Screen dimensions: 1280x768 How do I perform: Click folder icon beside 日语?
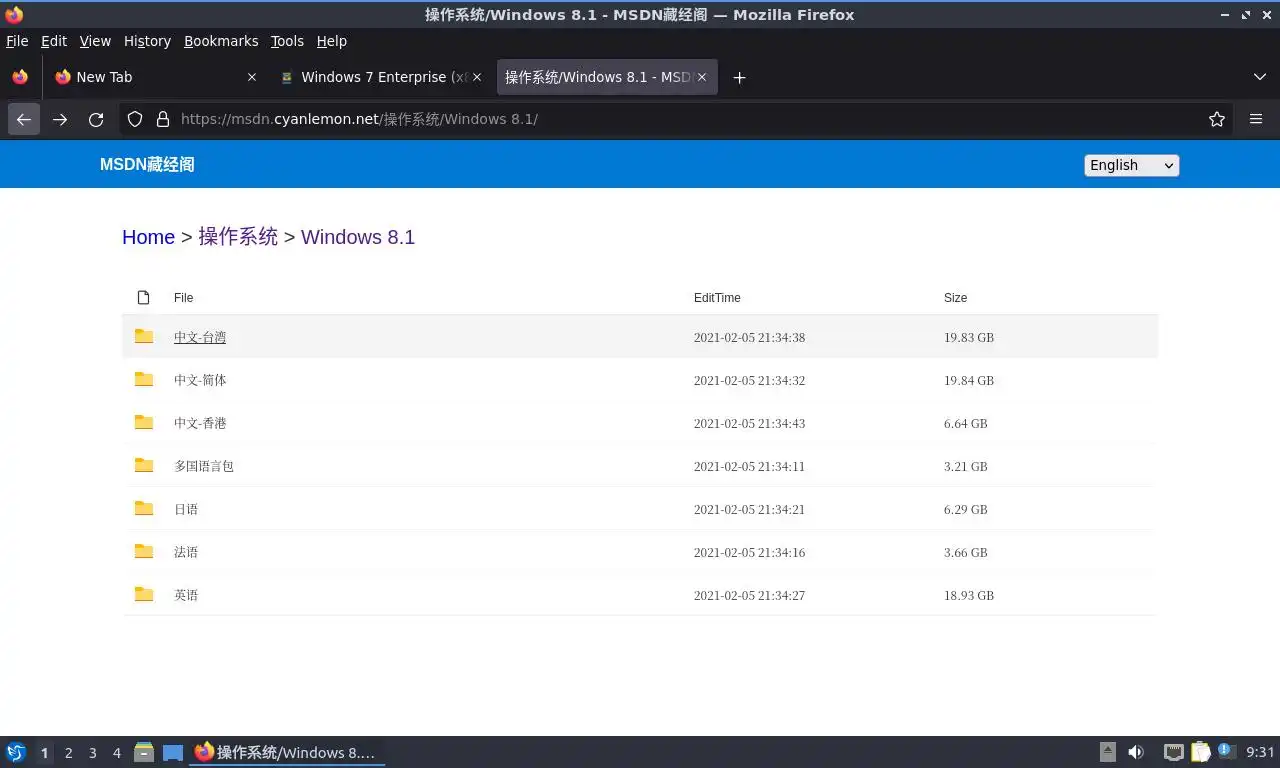[x=144, y=508]
